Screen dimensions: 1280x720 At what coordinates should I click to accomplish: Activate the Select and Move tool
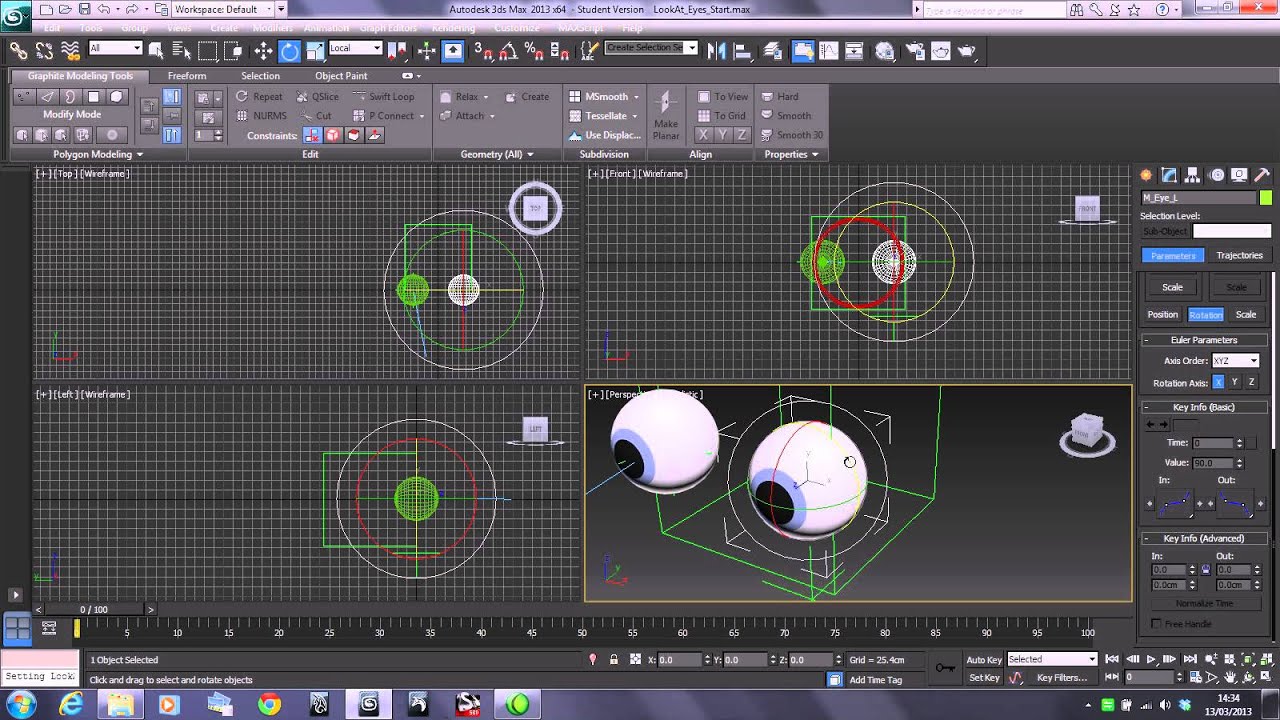pyautogui.click(x=263, y=51)
